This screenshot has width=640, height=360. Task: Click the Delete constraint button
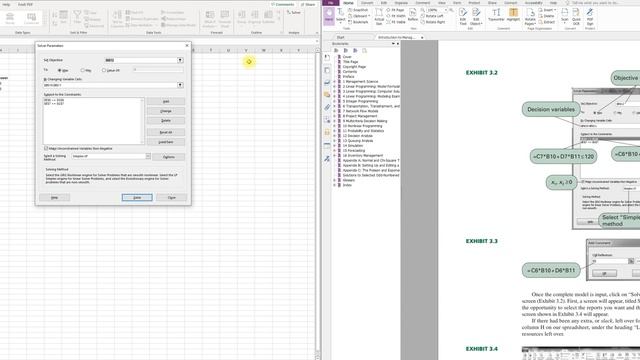tap(166, 121)
